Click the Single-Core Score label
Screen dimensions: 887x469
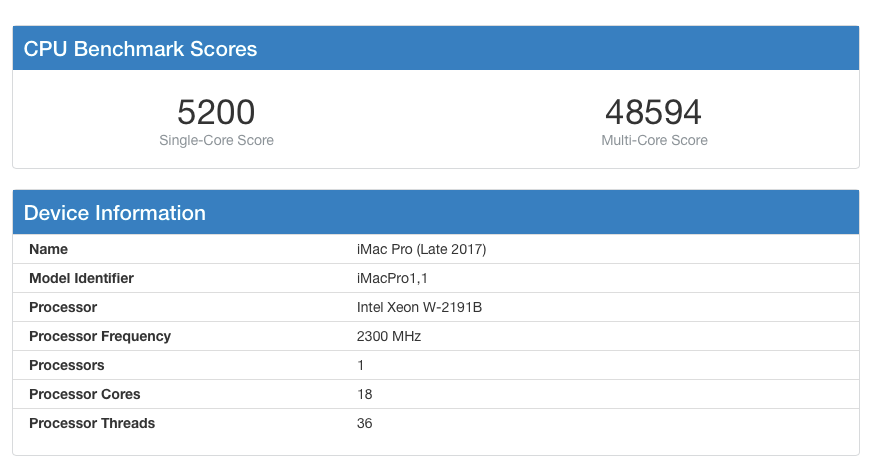tap(216, 140)
